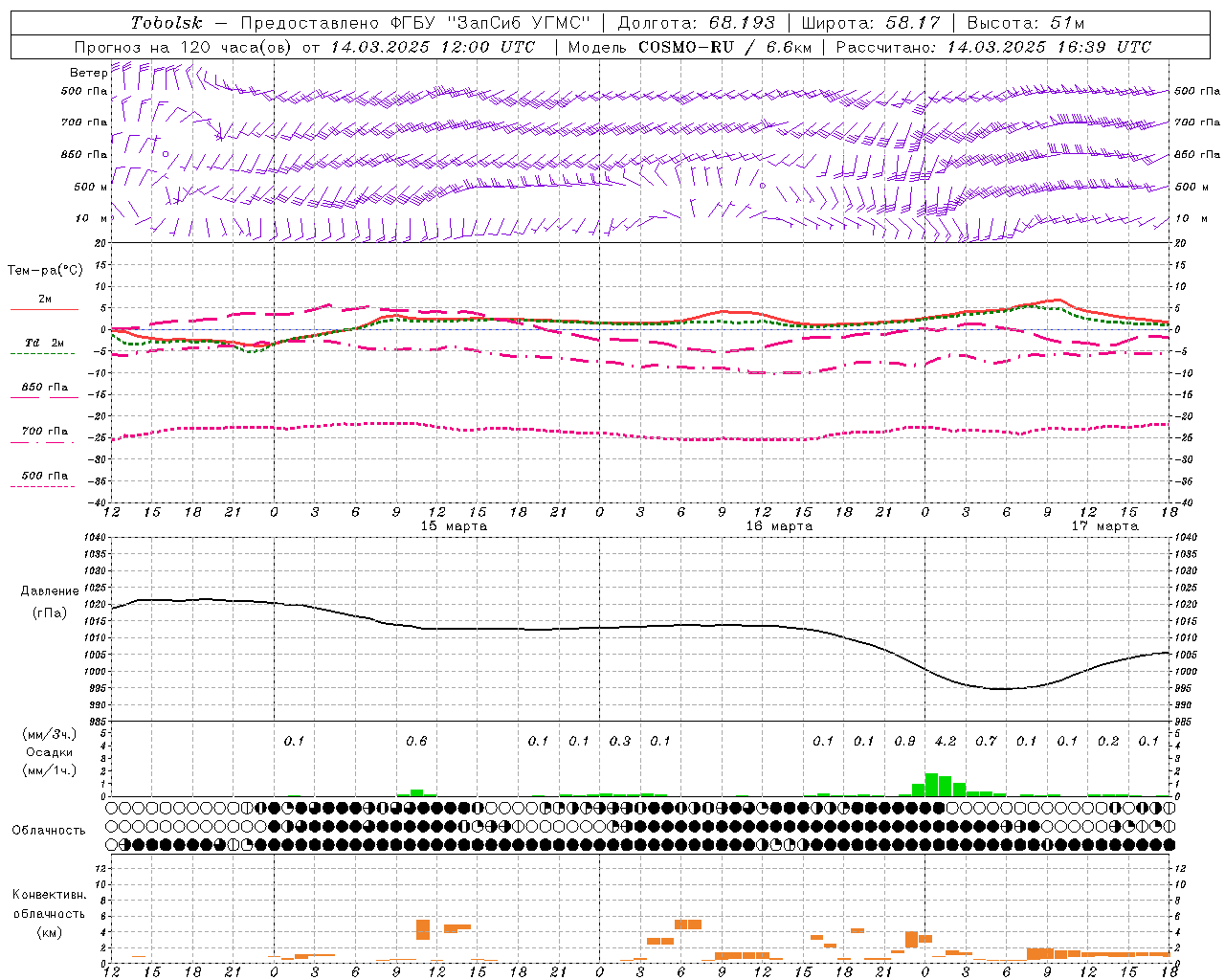1225x980 pixels.
Task: Select the "ЗапСиб УГМС" provider text
Action: 520,23
